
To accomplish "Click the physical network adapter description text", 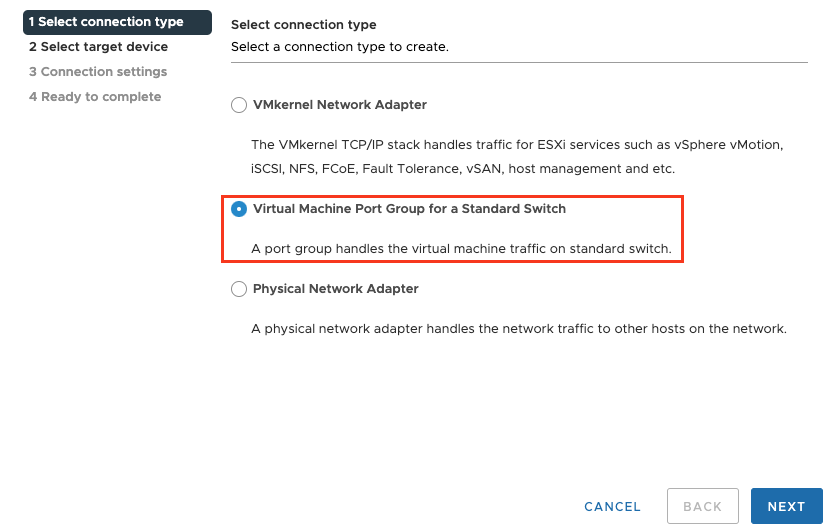I will coord(519,328).
